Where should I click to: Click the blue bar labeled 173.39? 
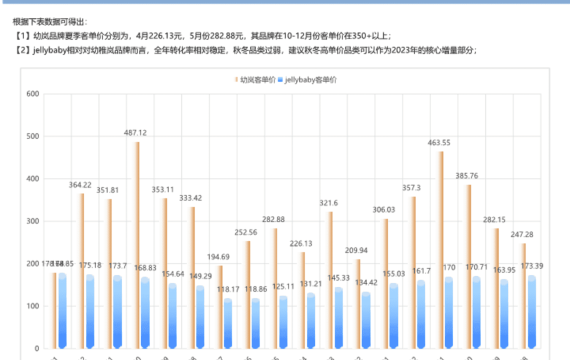pos(532,312)
